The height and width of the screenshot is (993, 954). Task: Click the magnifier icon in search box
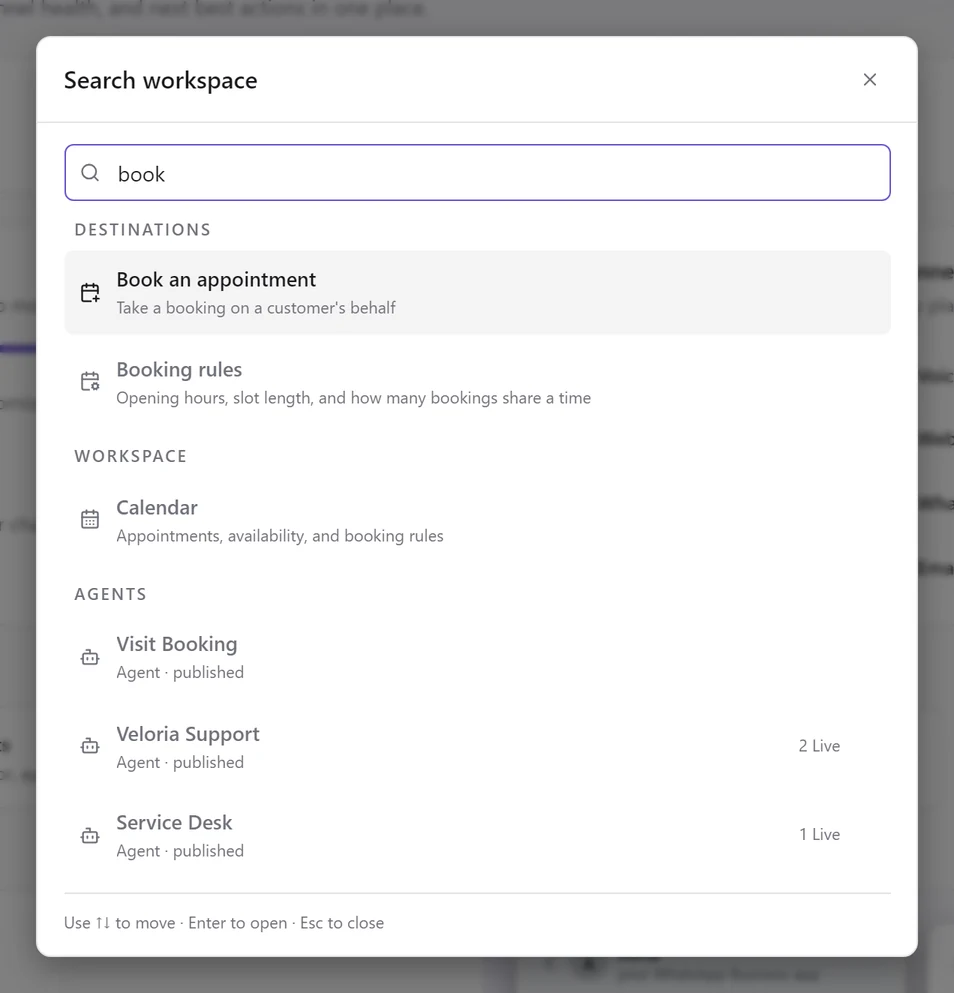pyautogui.click(x=91, y=173)
